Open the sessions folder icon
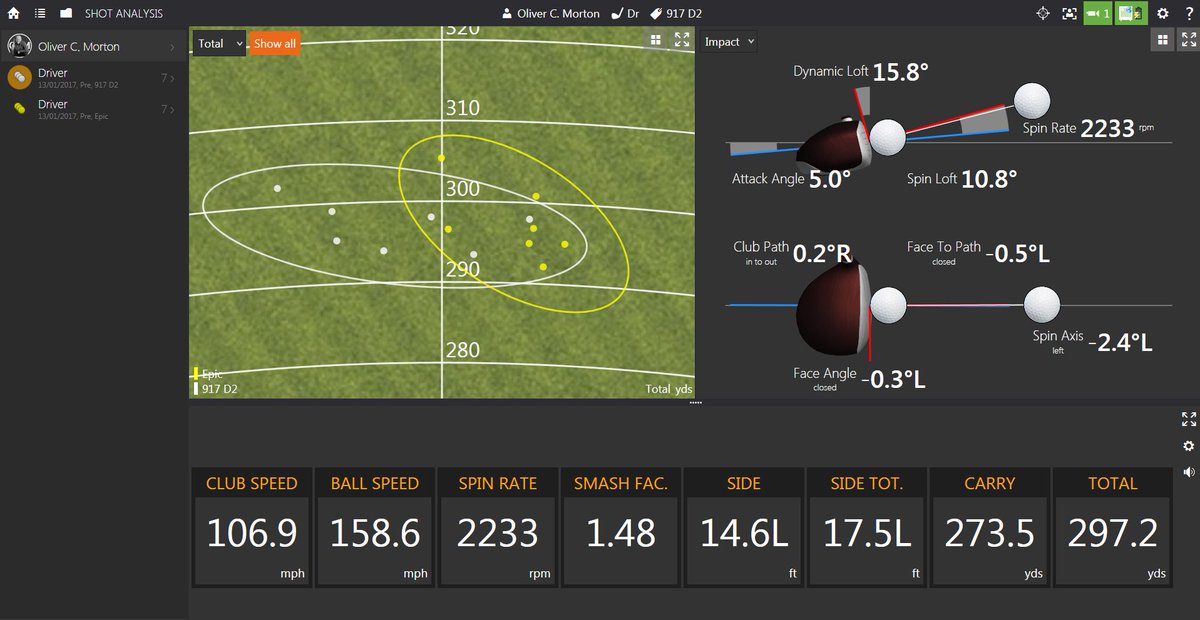This screenshot has width=1200, height=620. (66, 13)
